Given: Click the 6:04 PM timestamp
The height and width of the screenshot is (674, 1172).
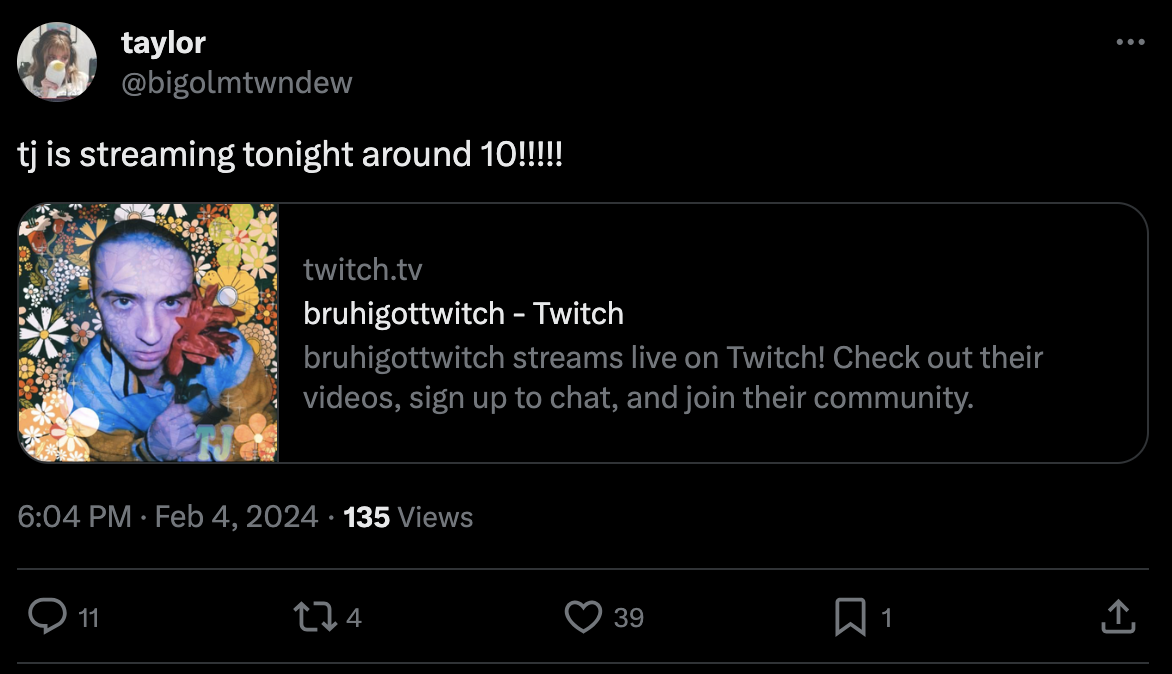Looking at the screenshot, I should pyautogui.click(x=75, y=517).
